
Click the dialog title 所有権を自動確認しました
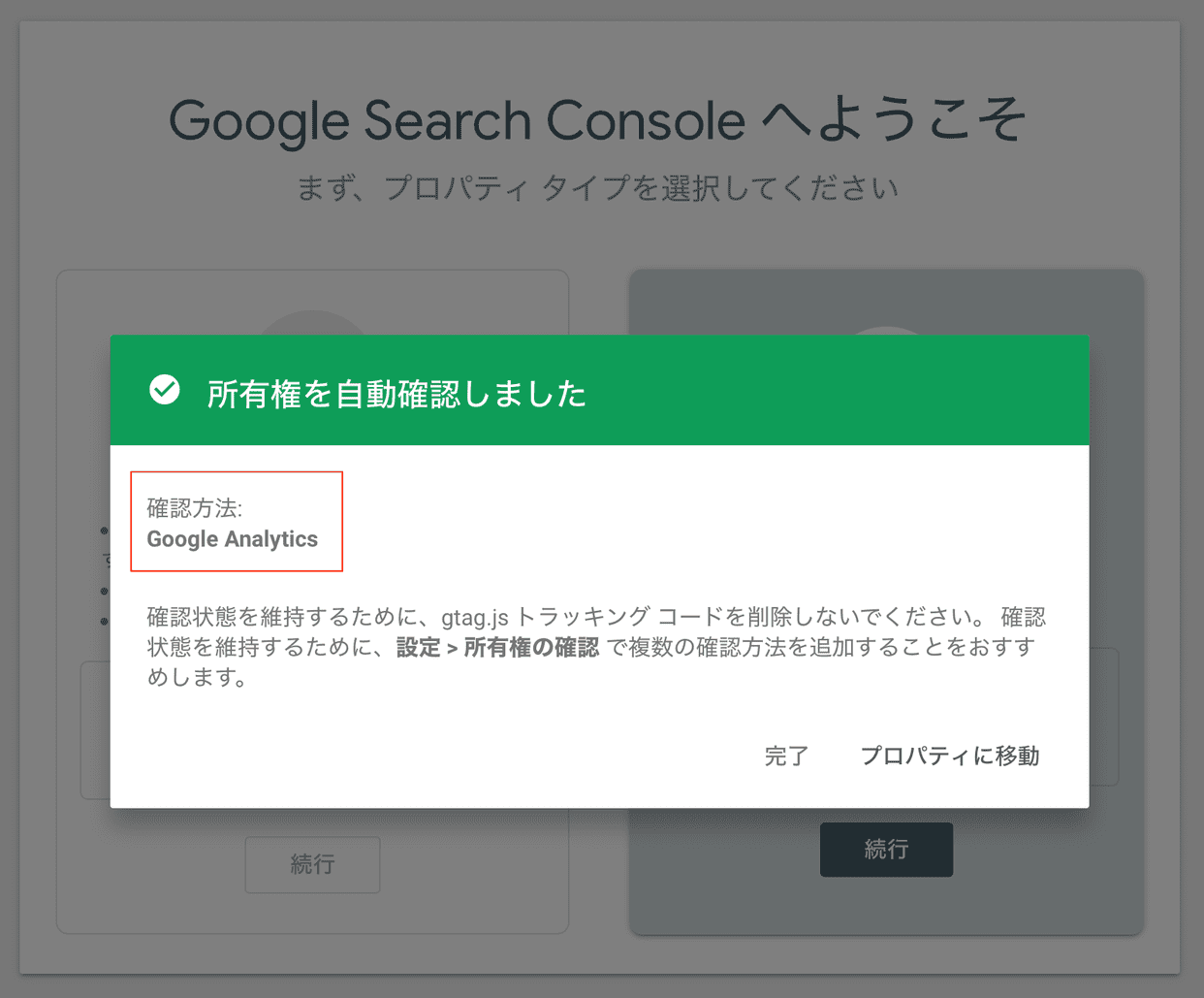coord(396,393)
